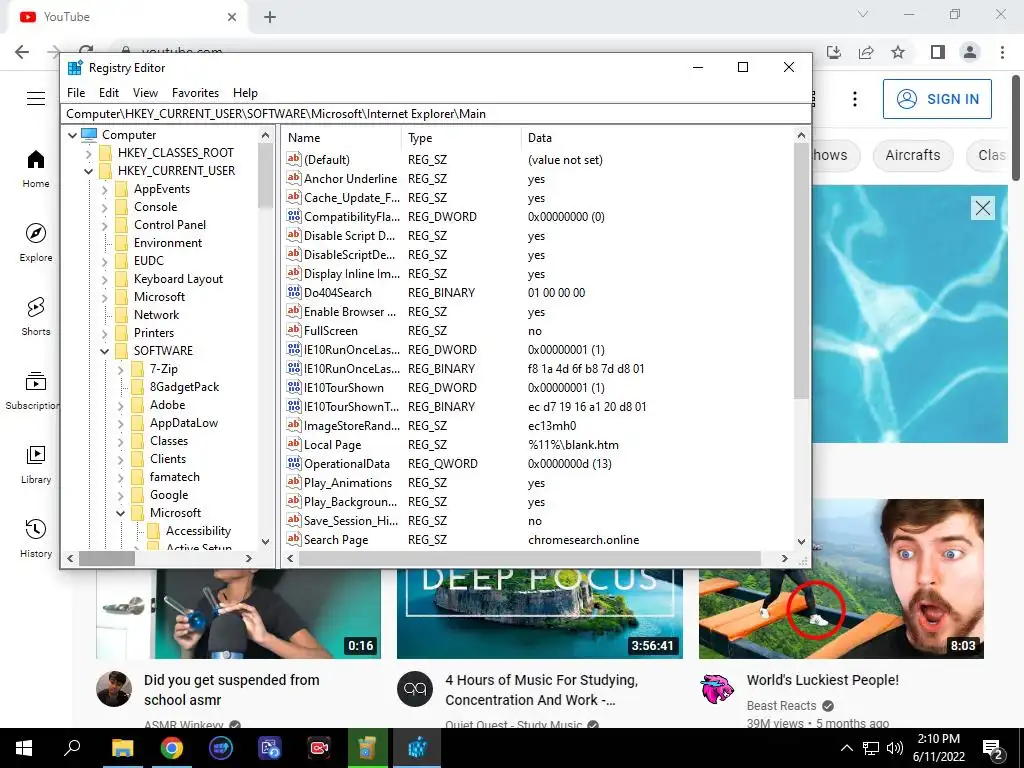Open Chrome profile avatar

(970, 52)
